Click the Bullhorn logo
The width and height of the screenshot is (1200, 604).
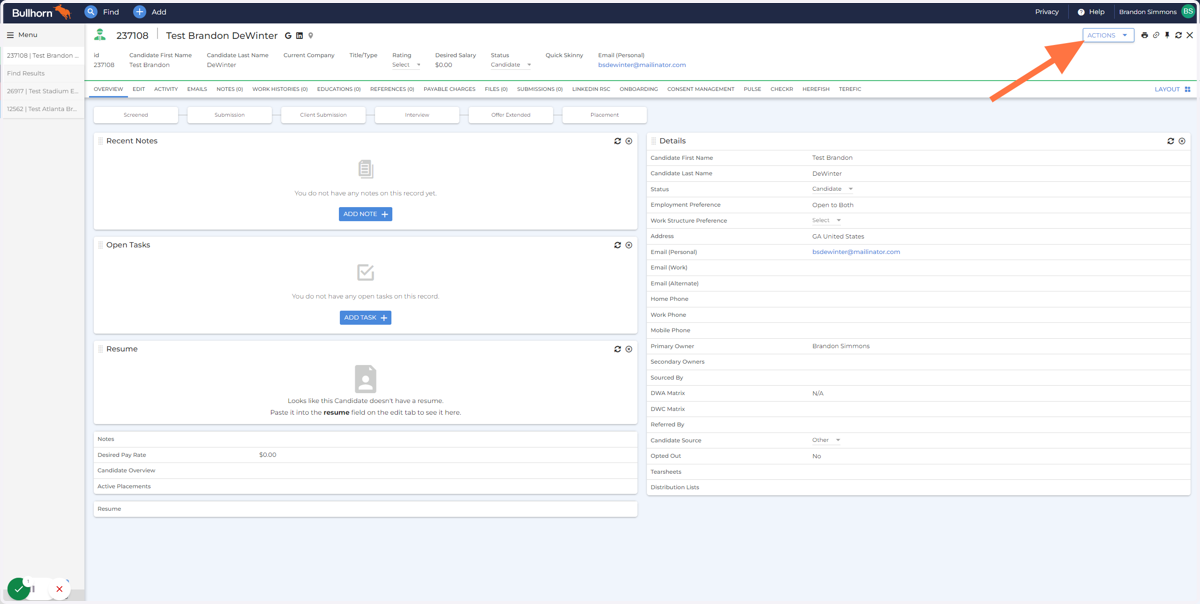[41, 12]
